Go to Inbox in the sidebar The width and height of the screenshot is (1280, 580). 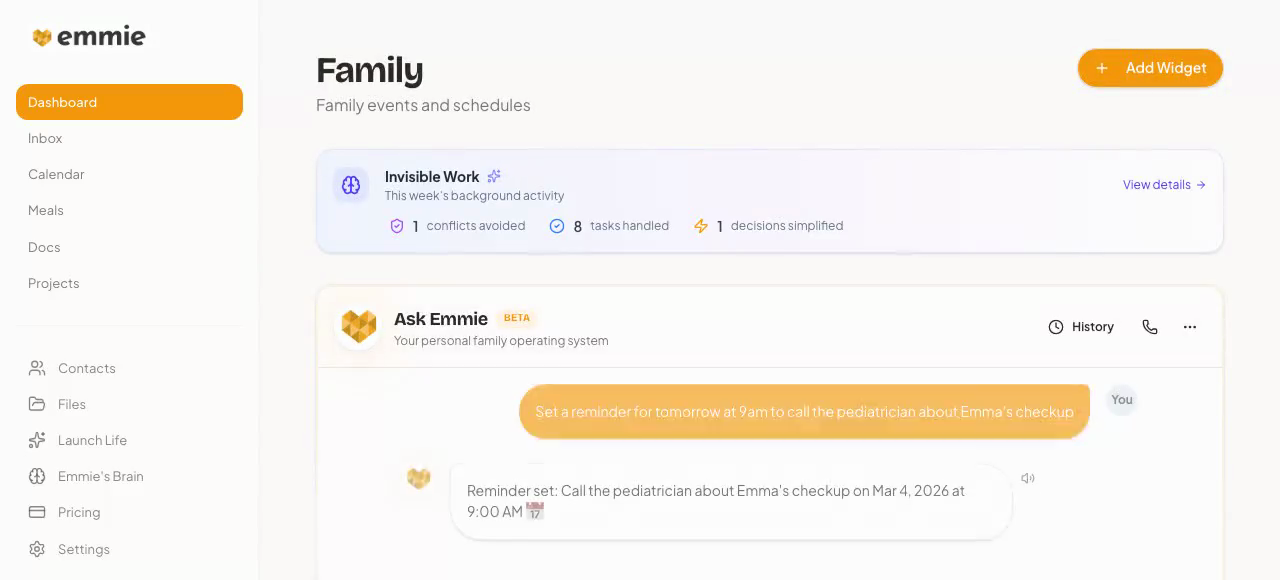tap(45, 138)
